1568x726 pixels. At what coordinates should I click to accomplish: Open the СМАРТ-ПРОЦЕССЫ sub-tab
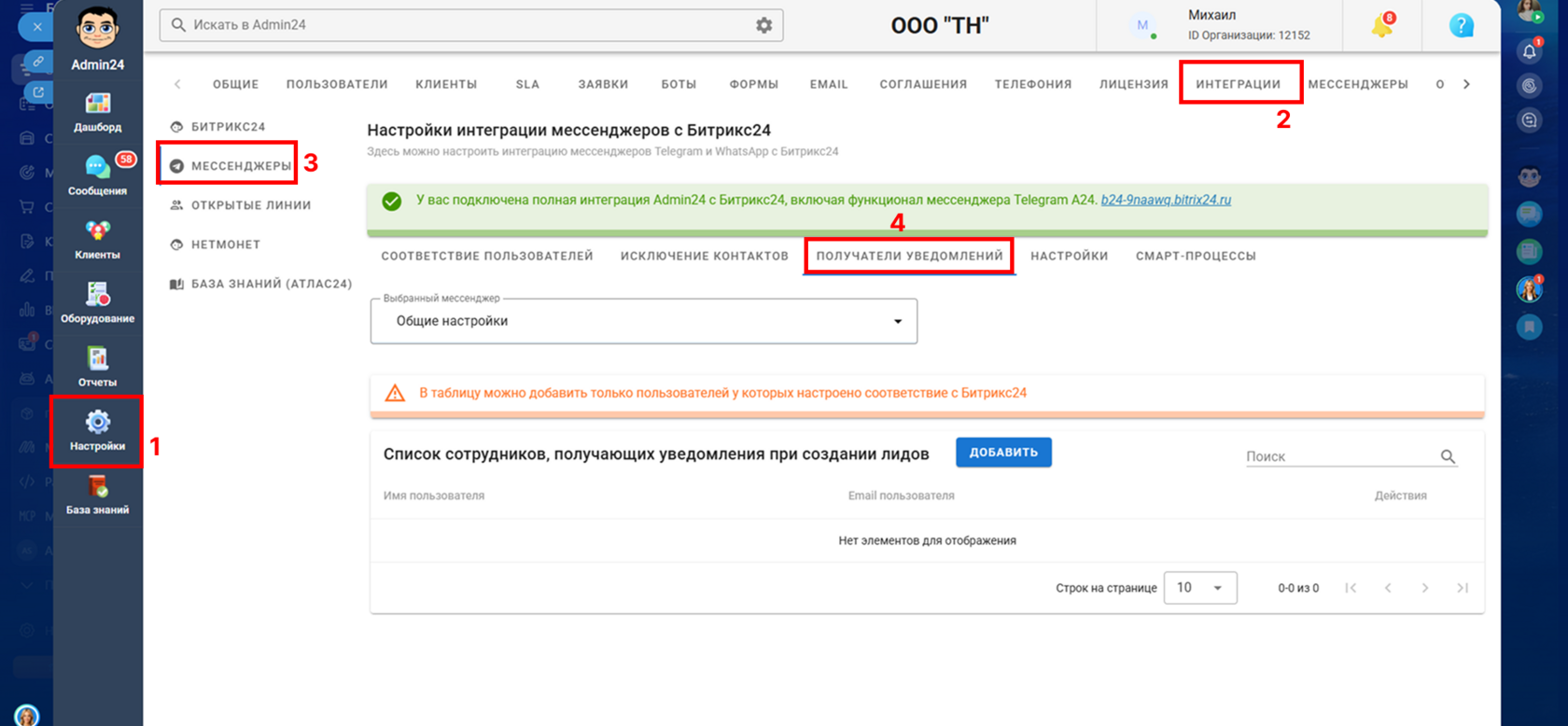click(x=1196, y=256)
